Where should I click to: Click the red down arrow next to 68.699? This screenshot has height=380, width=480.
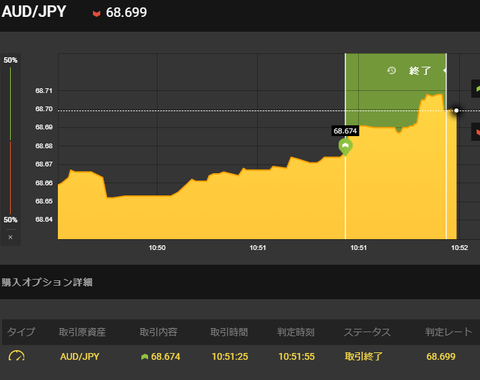click(96, 13)
